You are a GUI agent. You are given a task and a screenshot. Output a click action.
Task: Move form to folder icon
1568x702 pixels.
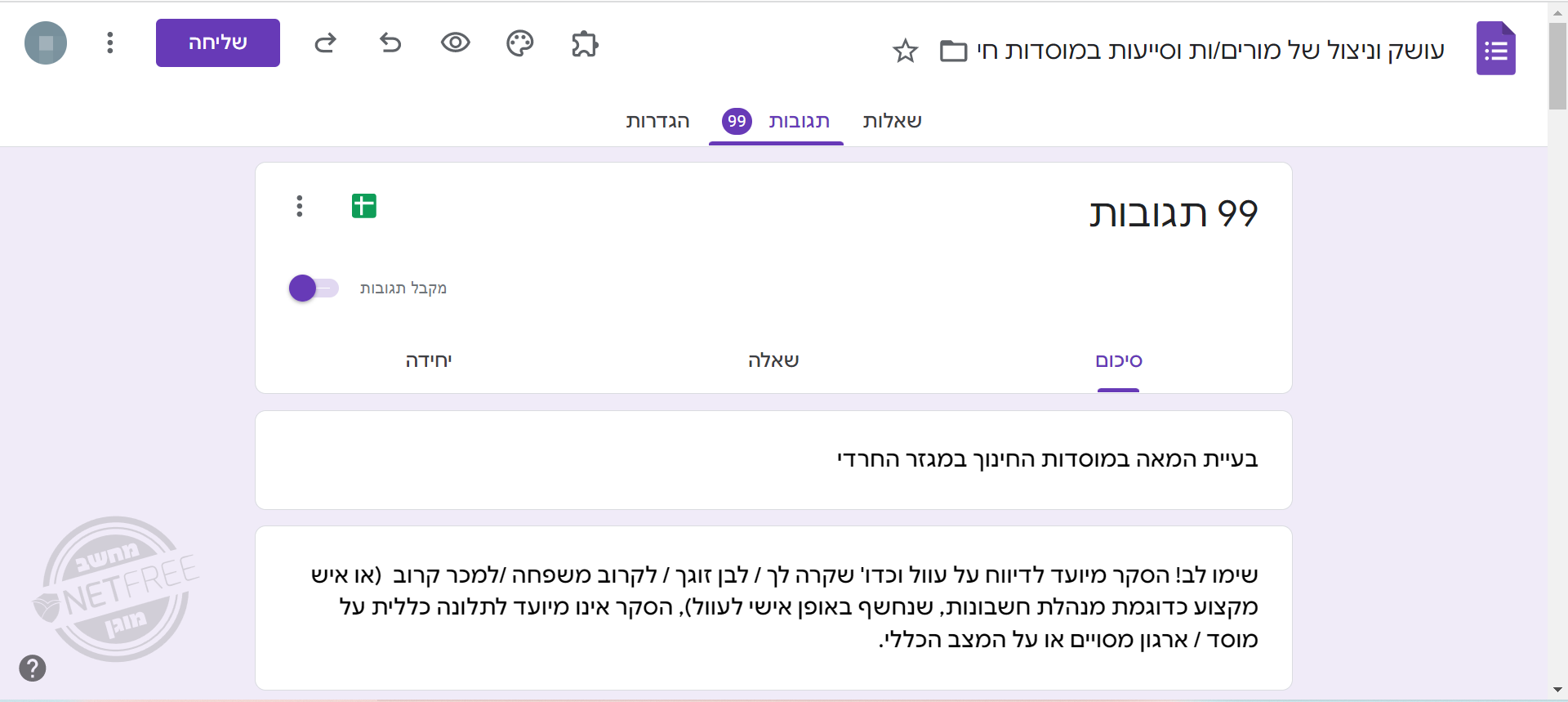pos(953,51)
